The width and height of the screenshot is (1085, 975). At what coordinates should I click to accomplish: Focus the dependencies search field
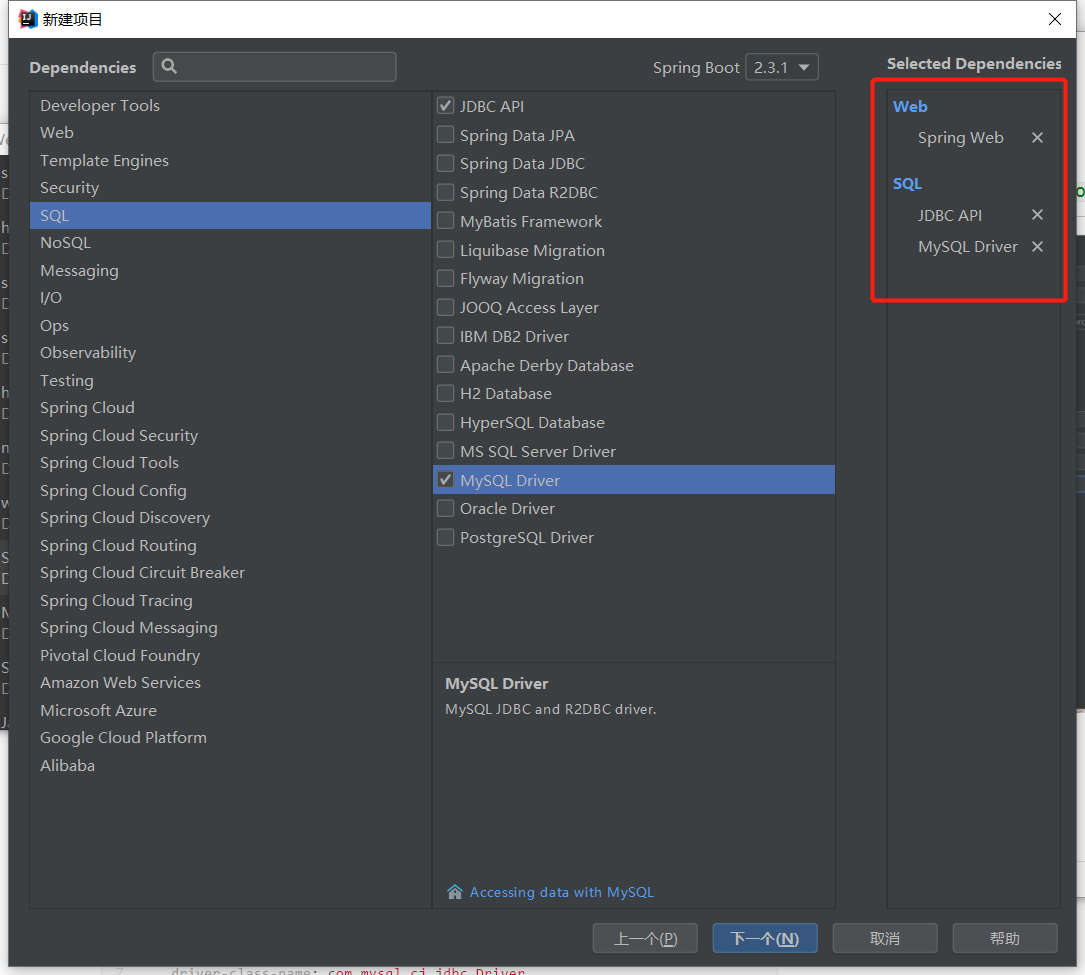285,67
